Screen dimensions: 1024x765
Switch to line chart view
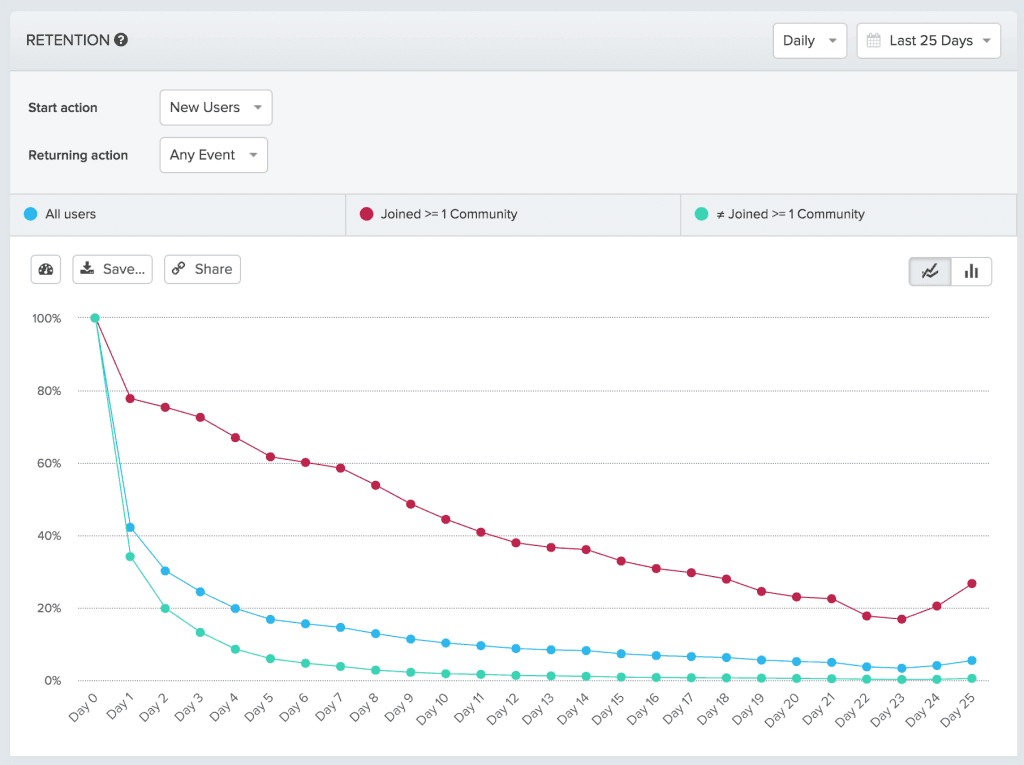point(930,271)
